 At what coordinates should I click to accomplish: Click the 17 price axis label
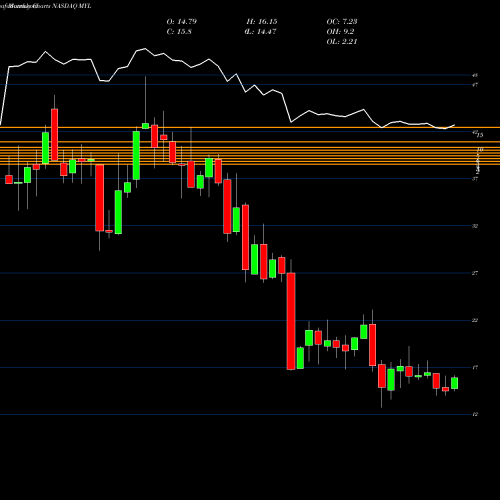[x=475, y=368]
